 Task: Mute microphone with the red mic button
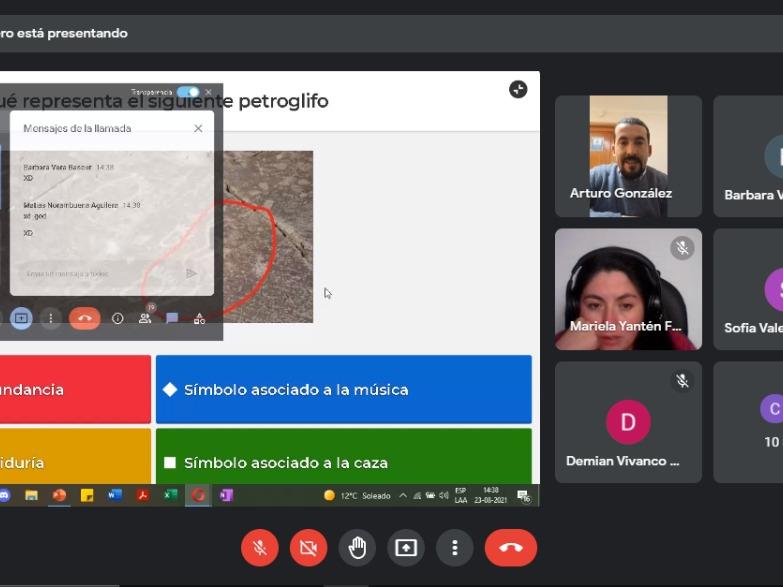(x=260, y=548)
